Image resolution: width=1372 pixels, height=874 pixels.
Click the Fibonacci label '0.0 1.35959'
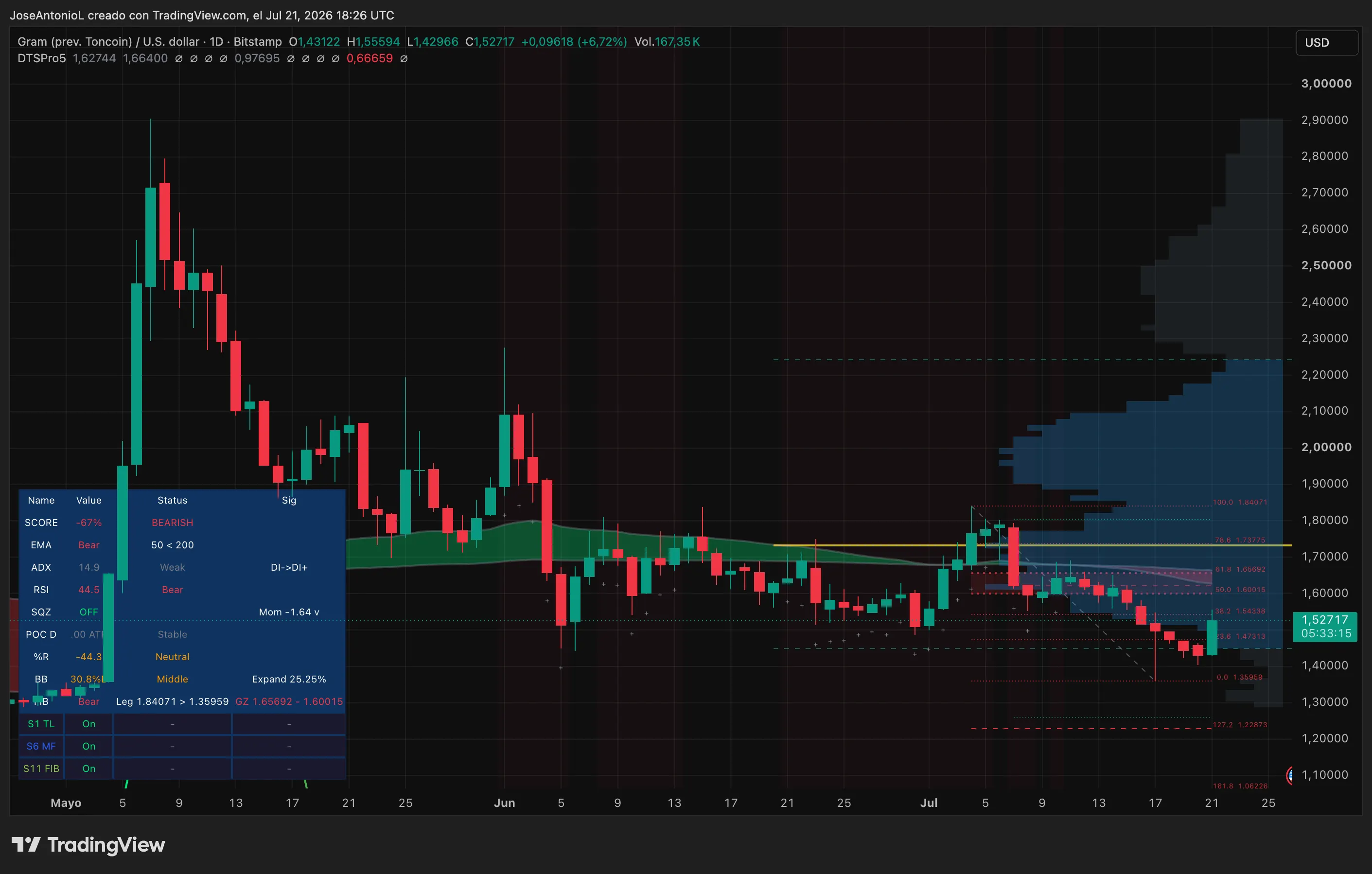tap(1240, 677)
